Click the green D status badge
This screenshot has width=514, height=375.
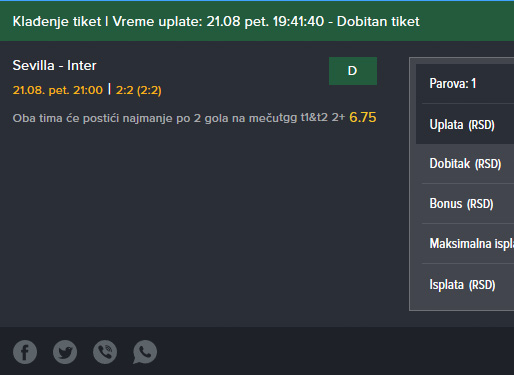(x=353, y=71)
